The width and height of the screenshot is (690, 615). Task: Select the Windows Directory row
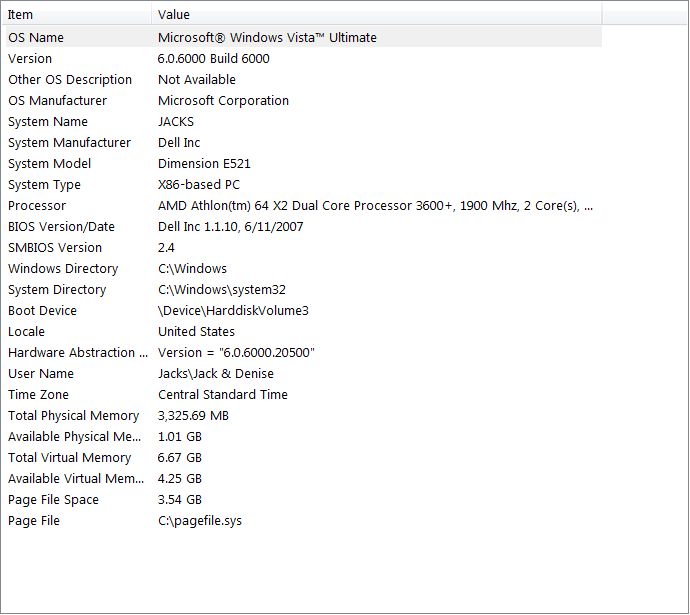[304, 269]
